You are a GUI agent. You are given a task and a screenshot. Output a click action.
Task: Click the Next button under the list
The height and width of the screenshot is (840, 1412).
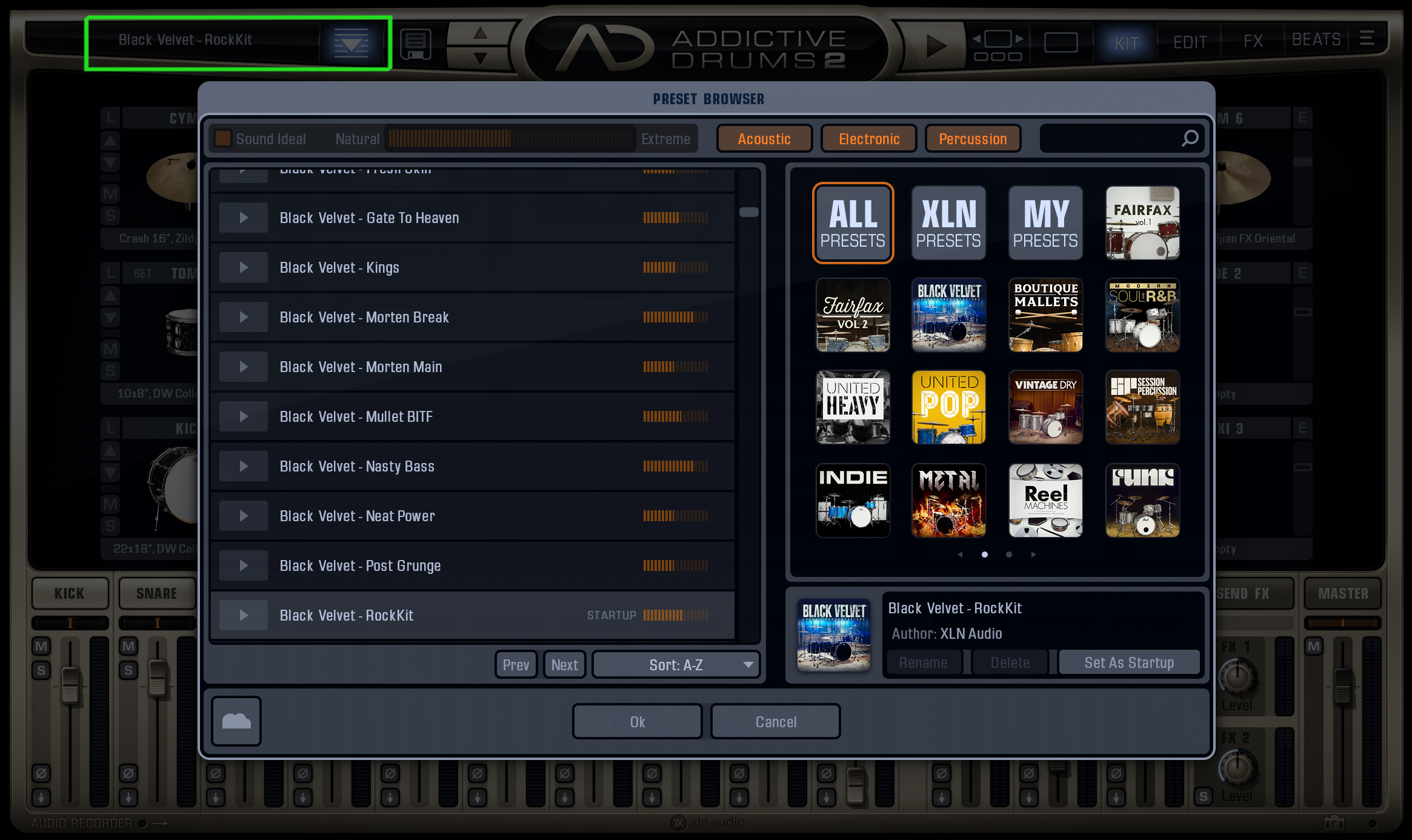tap(564, 665)
